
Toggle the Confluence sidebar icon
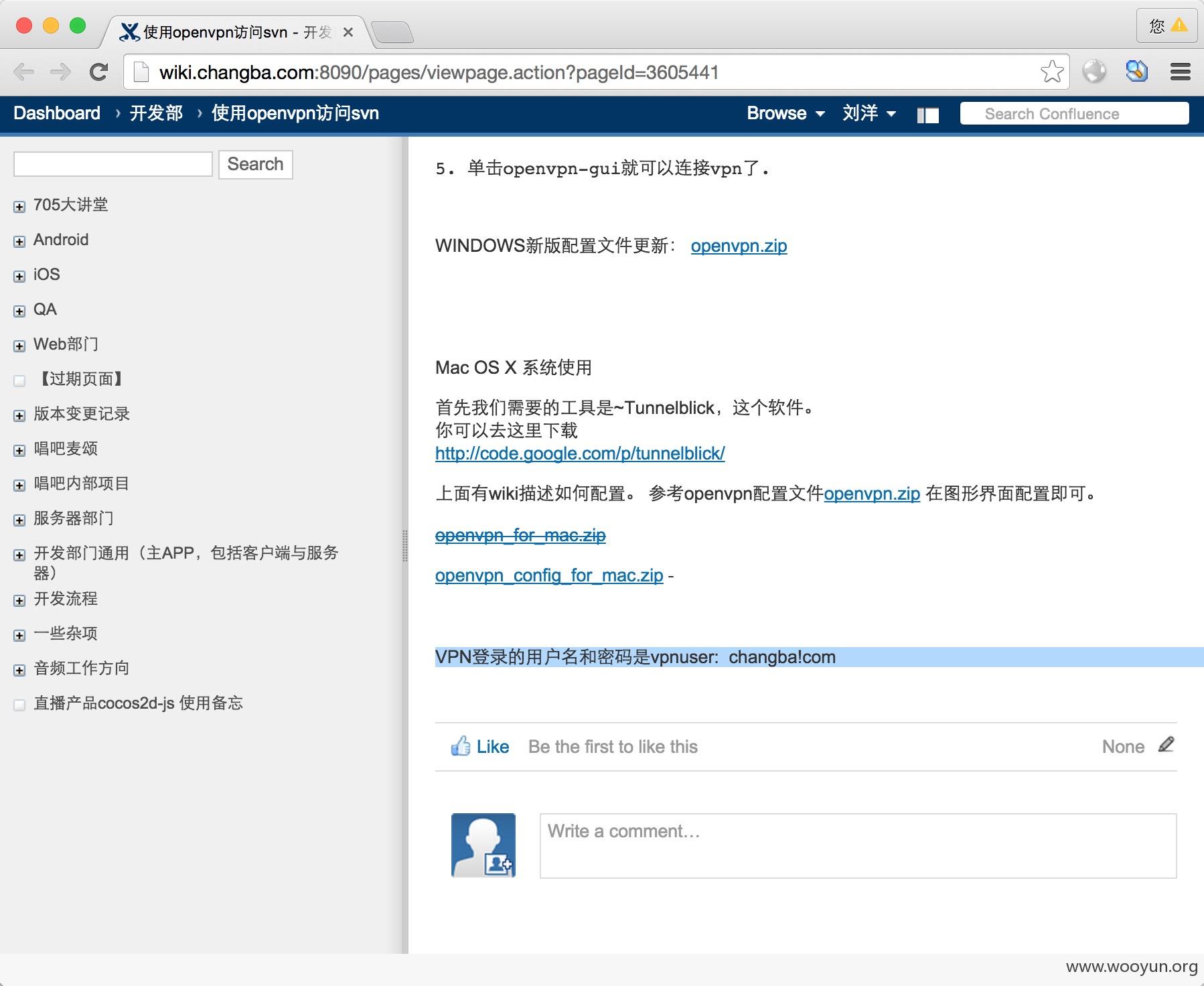[x=927, y=115]
